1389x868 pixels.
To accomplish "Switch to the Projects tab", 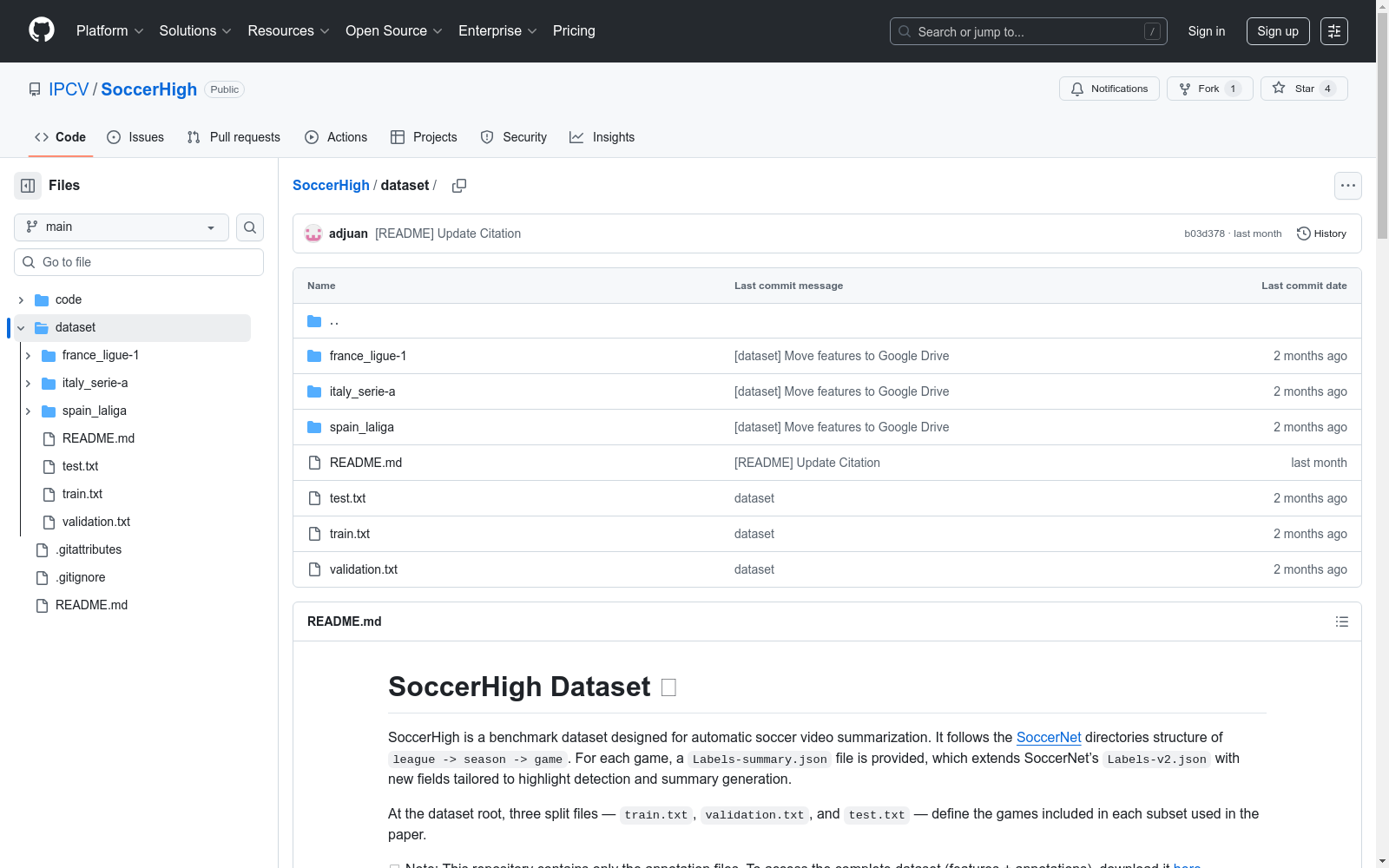I will tap(424, 137).
